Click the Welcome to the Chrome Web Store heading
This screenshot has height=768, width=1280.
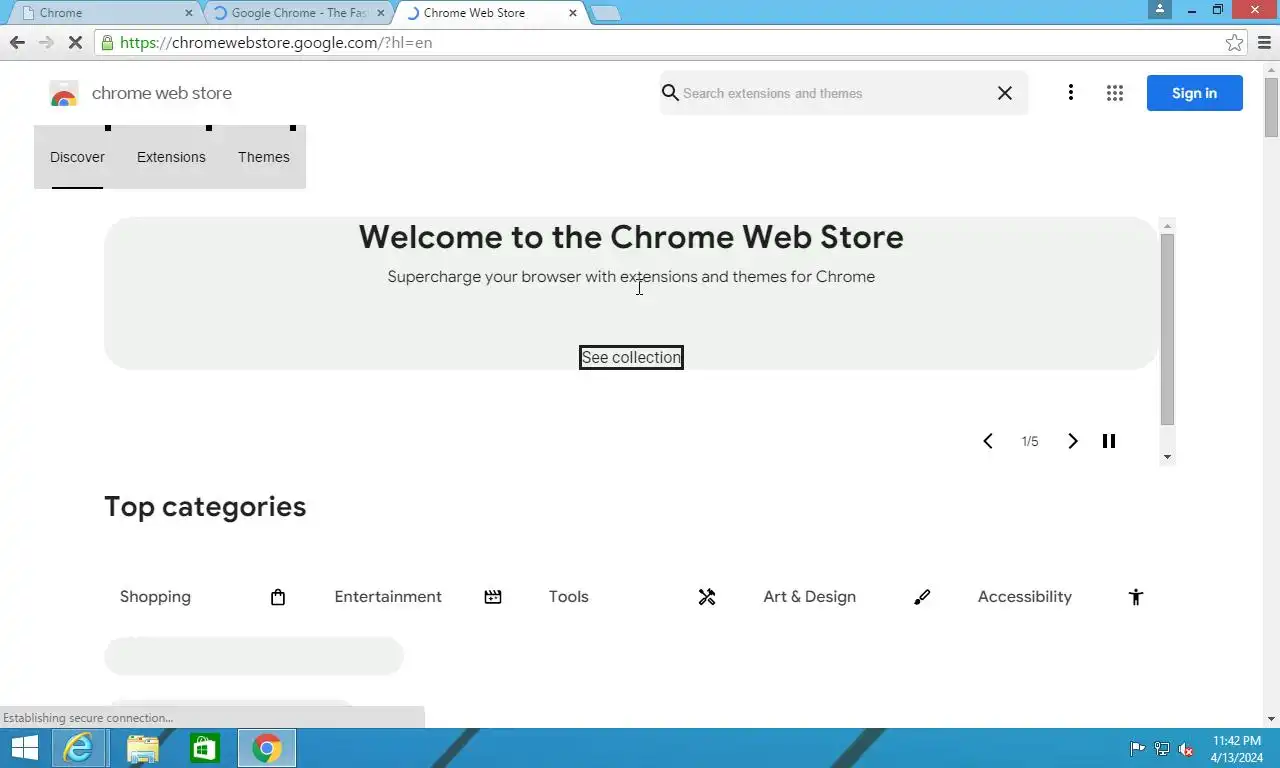tap(631, 237)
